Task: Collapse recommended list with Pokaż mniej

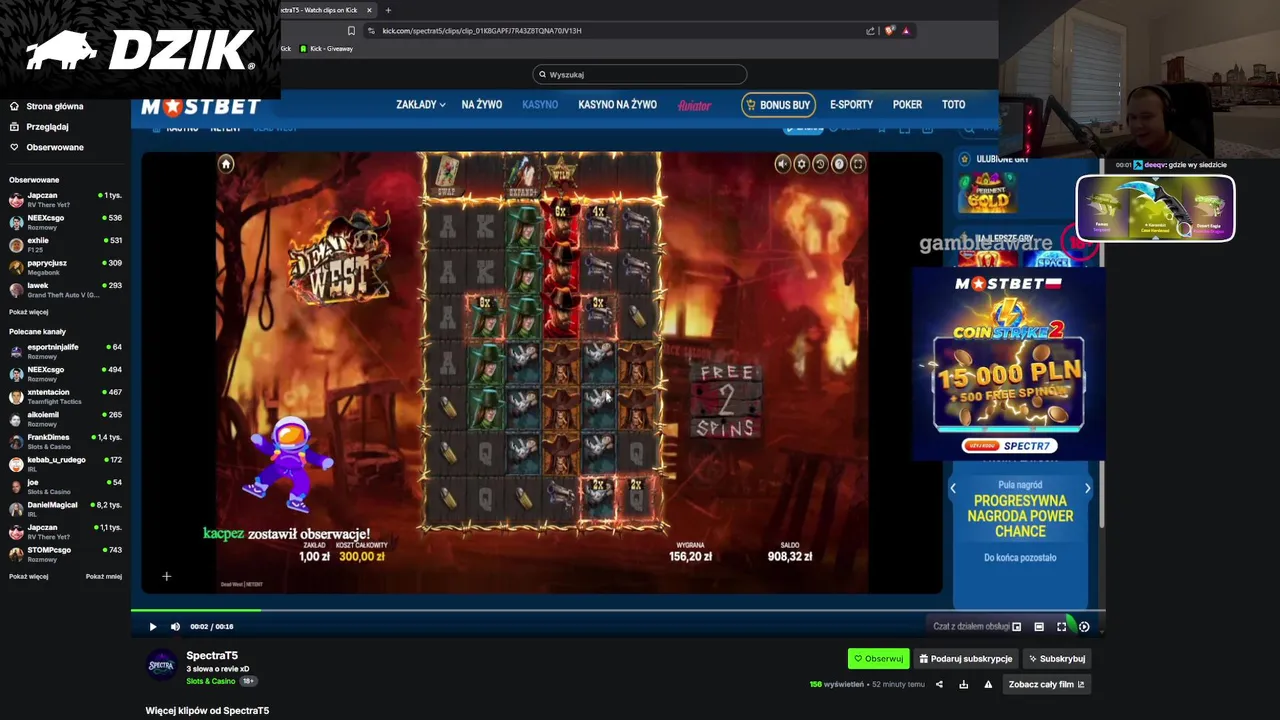Action: [x=104, y=577]
